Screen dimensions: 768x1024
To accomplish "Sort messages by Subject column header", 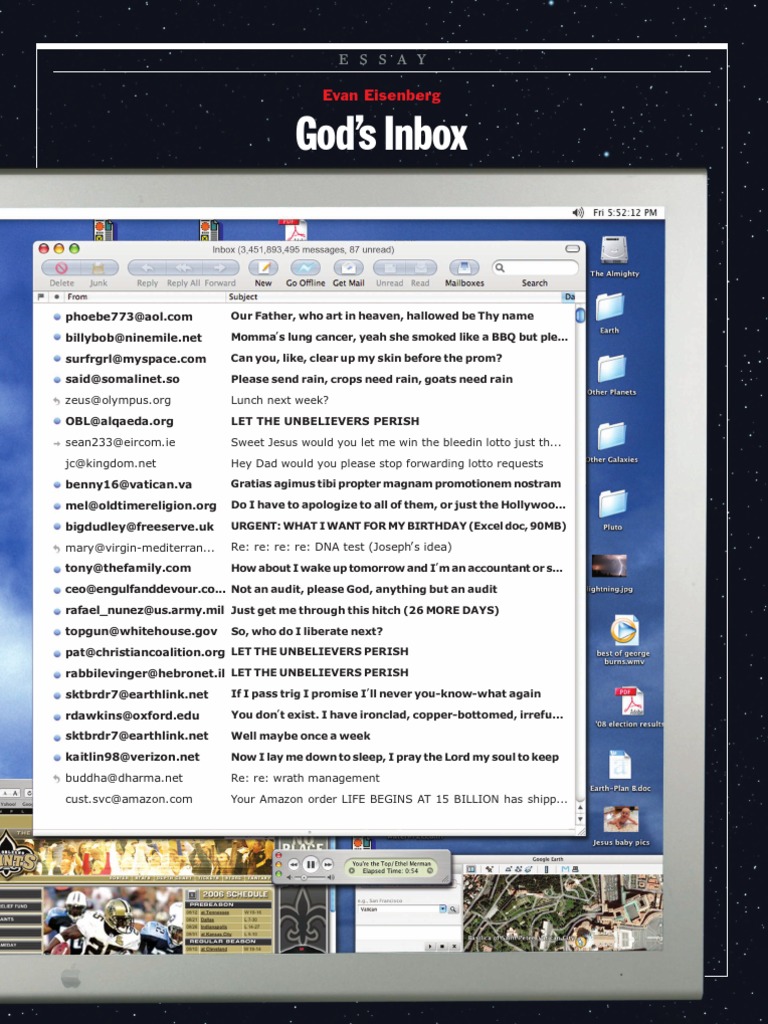I will tap(394, 296).
